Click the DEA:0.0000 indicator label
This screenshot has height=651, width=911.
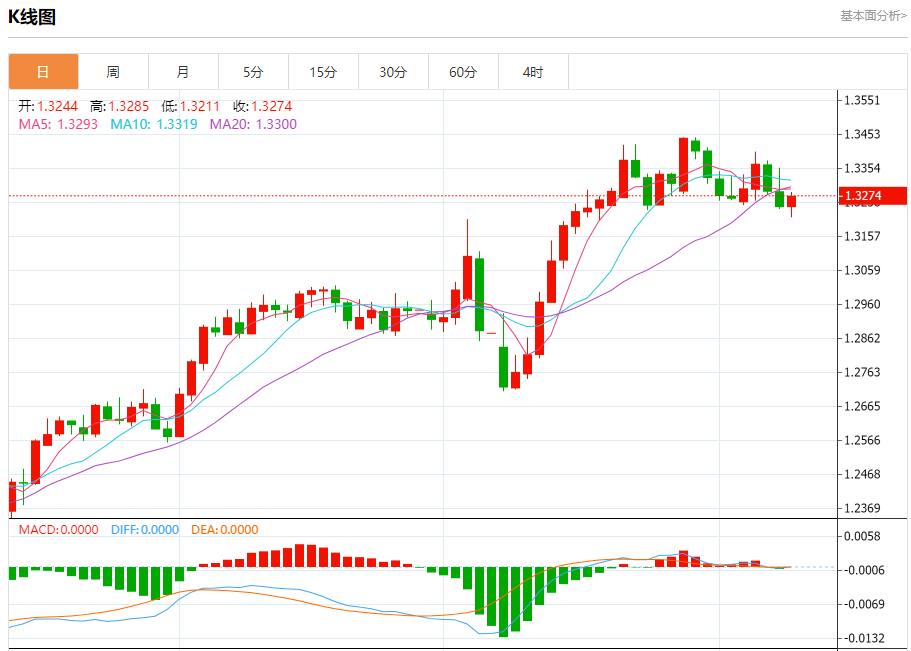coord(225,530)
